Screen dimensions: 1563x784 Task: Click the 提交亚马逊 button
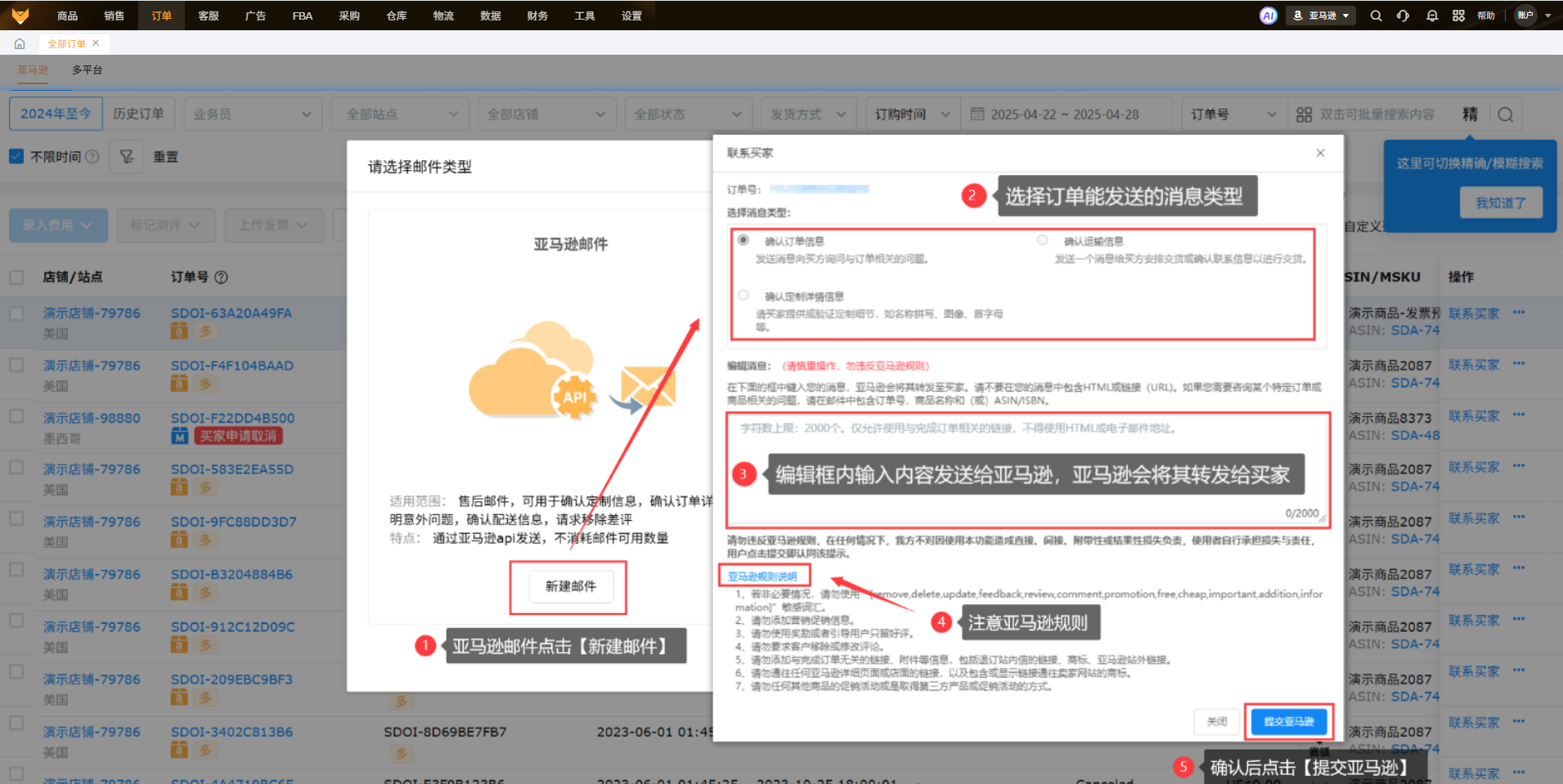(1289, 722)
